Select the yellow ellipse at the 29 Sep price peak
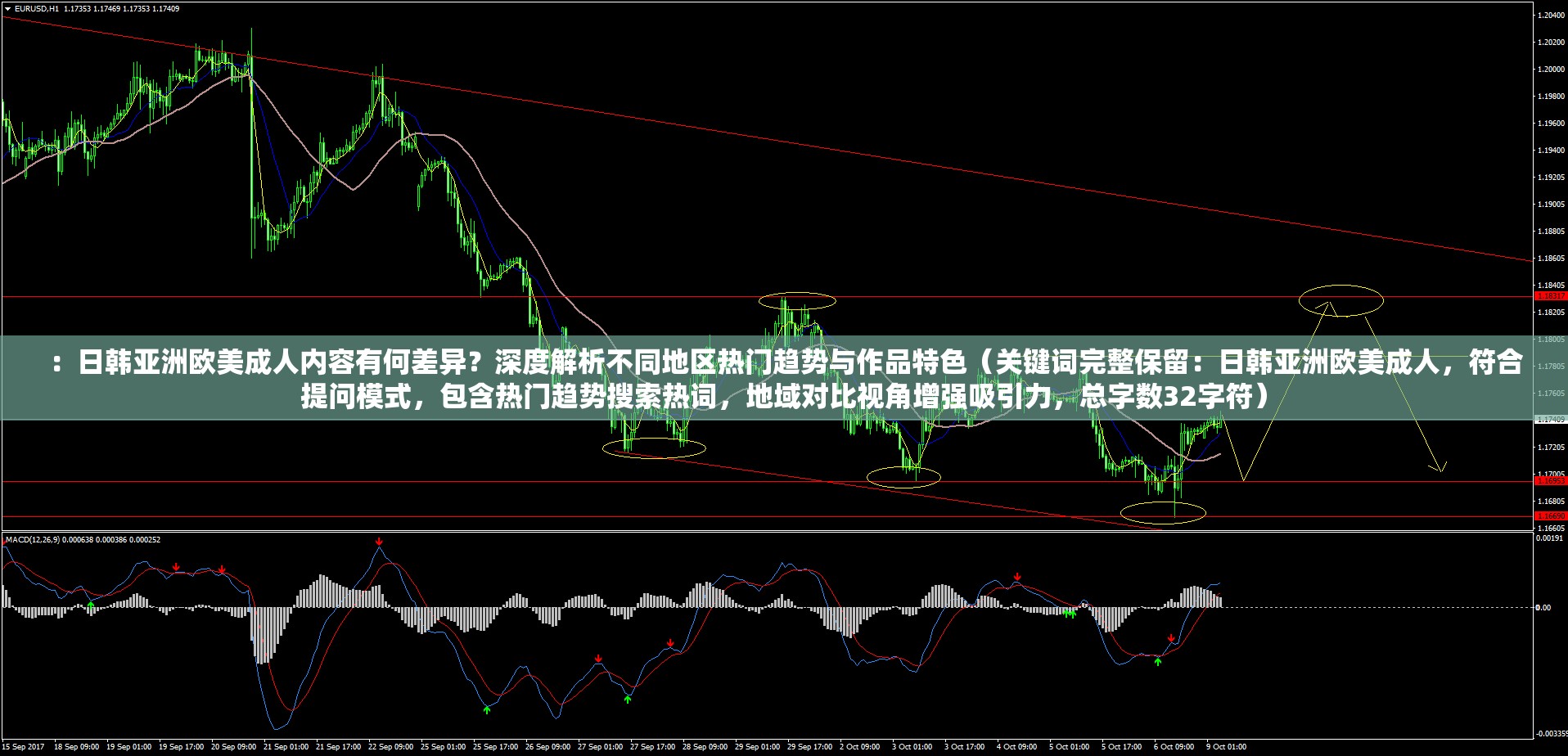Screen dimensions: 1568x756 (x=796, y=300)
